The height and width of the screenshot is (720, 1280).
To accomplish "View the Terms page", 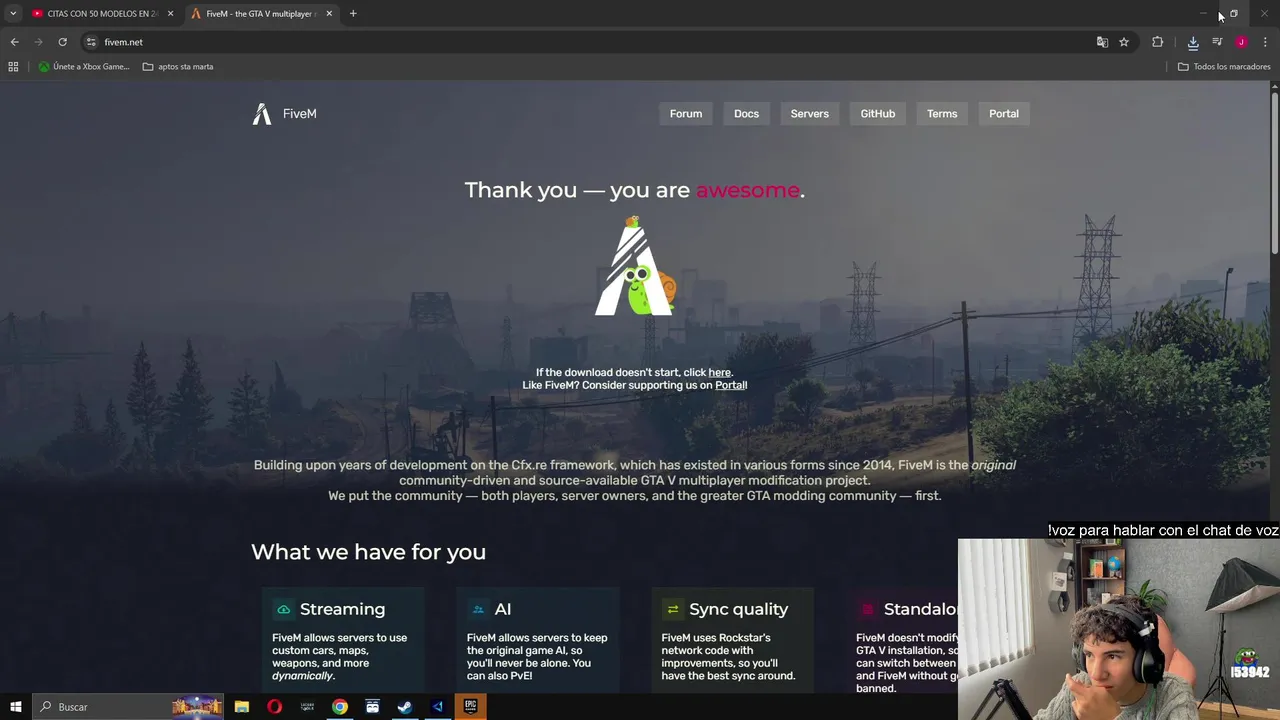I will (942, 114).
